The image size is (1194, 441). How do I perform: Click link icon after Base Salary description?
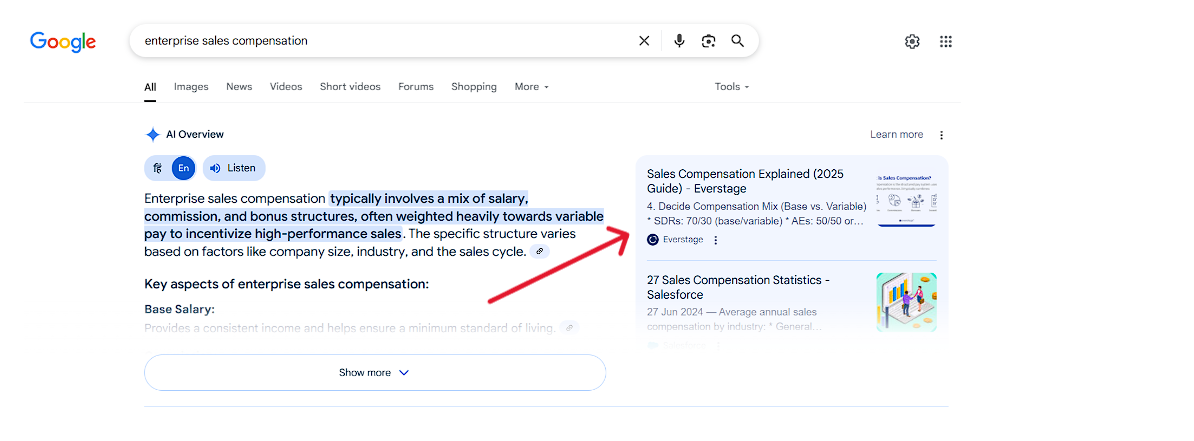click(569, 328)
